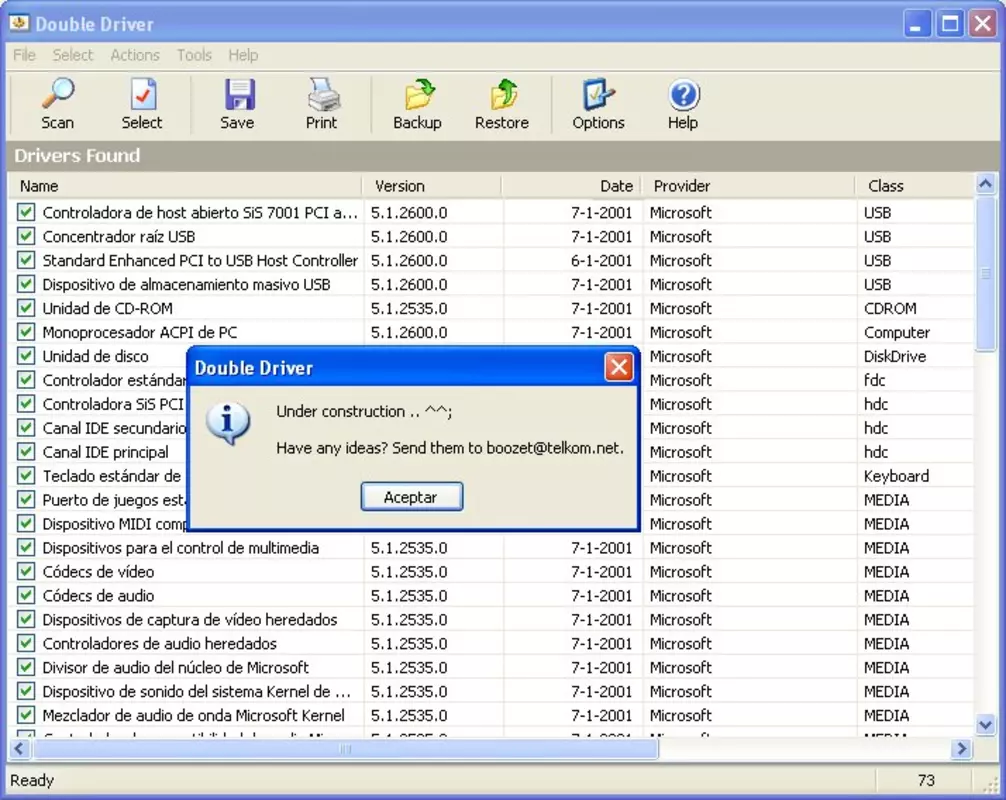The height and width of the screenshot is (800, 1006).
Task: Click the boozet@telkom.net email text line
Action: (x=450, y=448)
